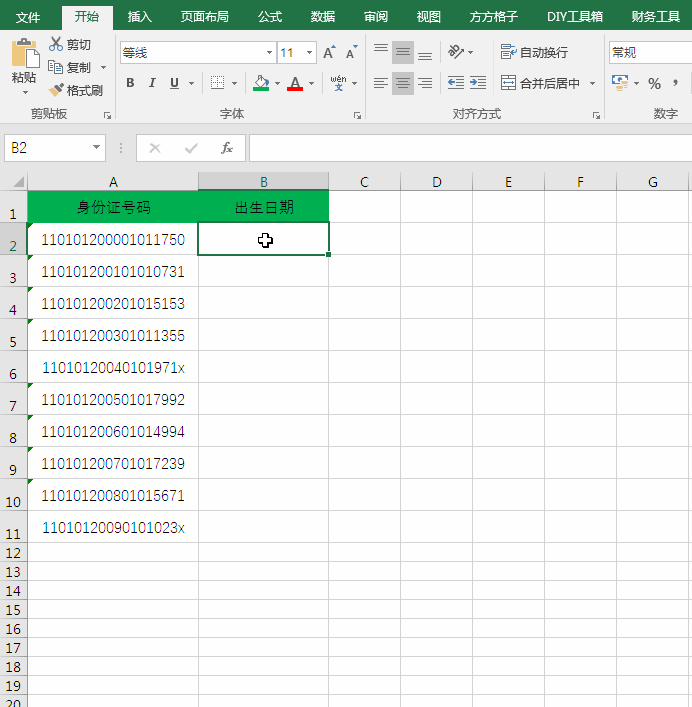
Task: Apply comma style format
Action: coord(675,83)
